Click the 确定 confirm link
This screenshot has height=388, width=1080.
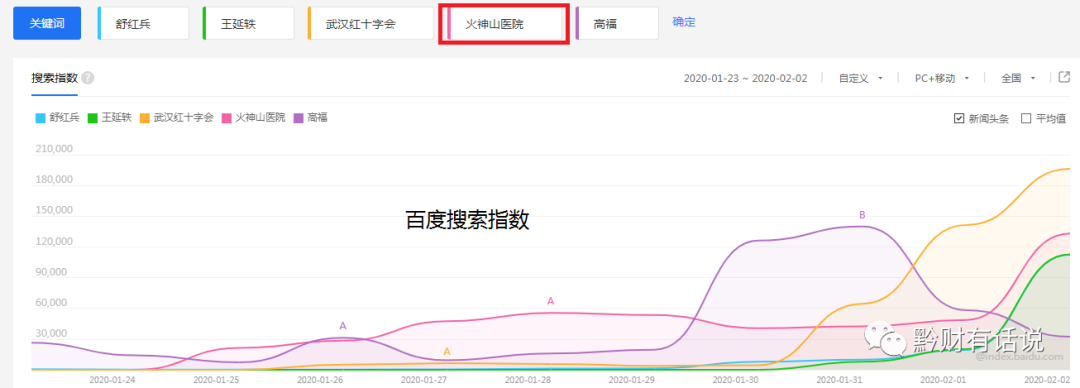click(x=684, y=21)
